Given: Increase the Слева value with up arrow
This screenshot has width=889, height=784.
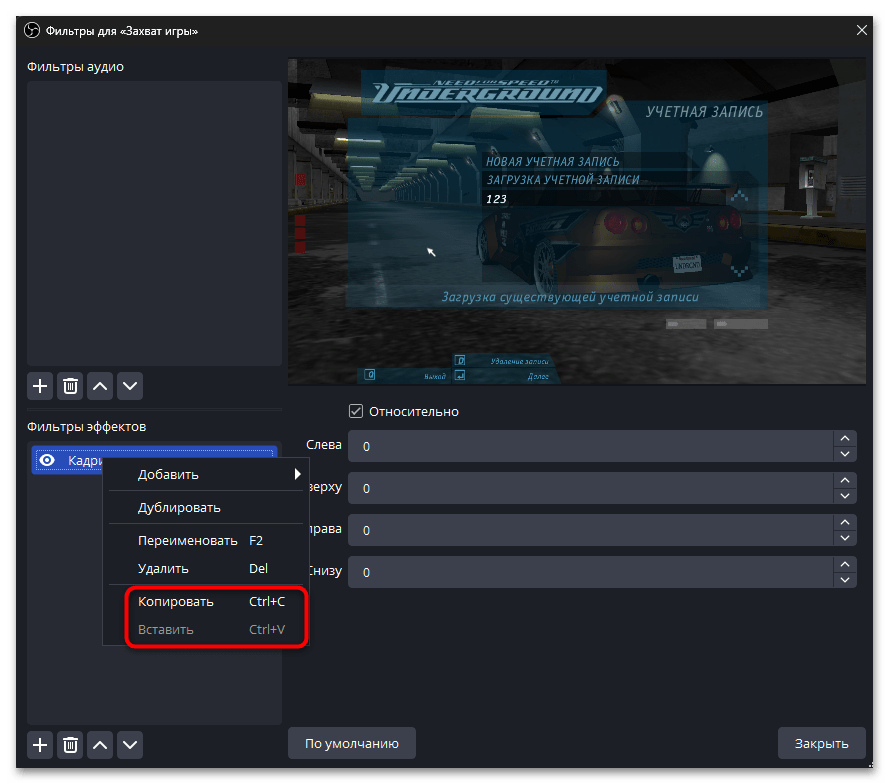Looking at the screenshot, I should [845, 438].
